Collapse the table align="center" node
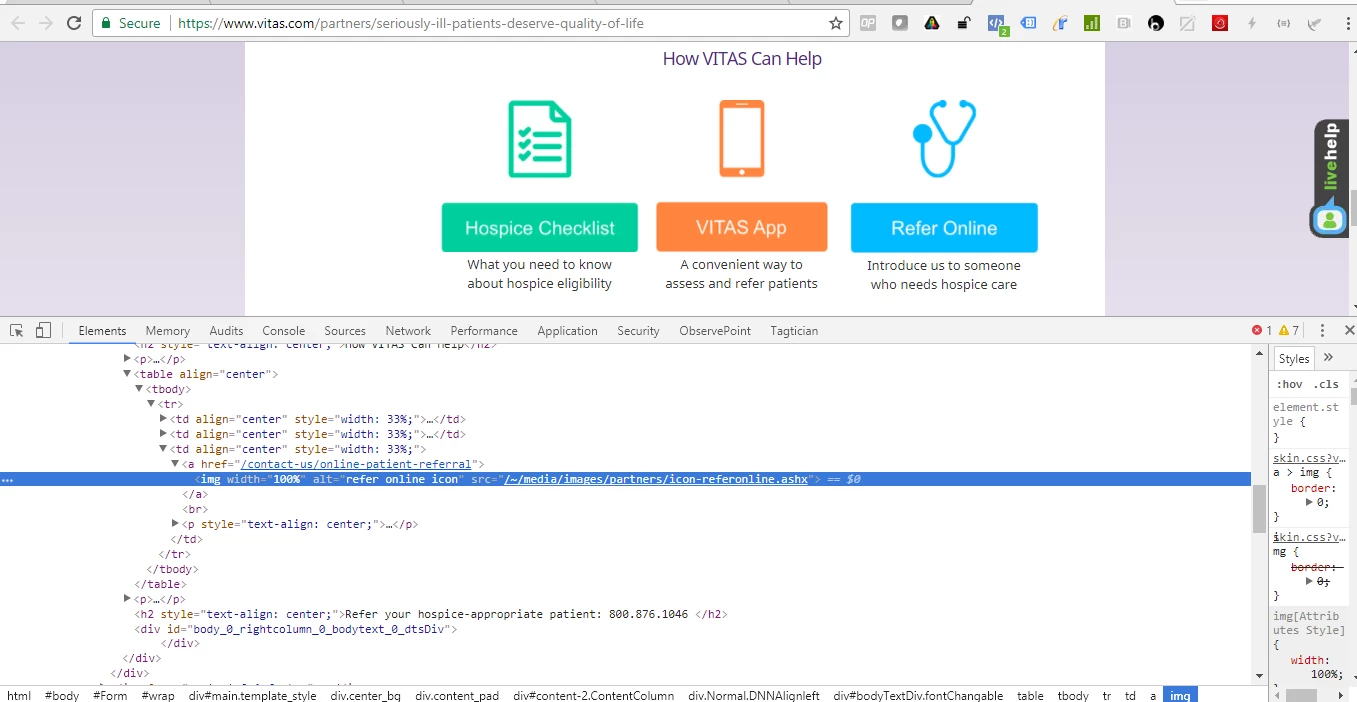Screen dimensions: 1357x702 click(x=127, y=374)
